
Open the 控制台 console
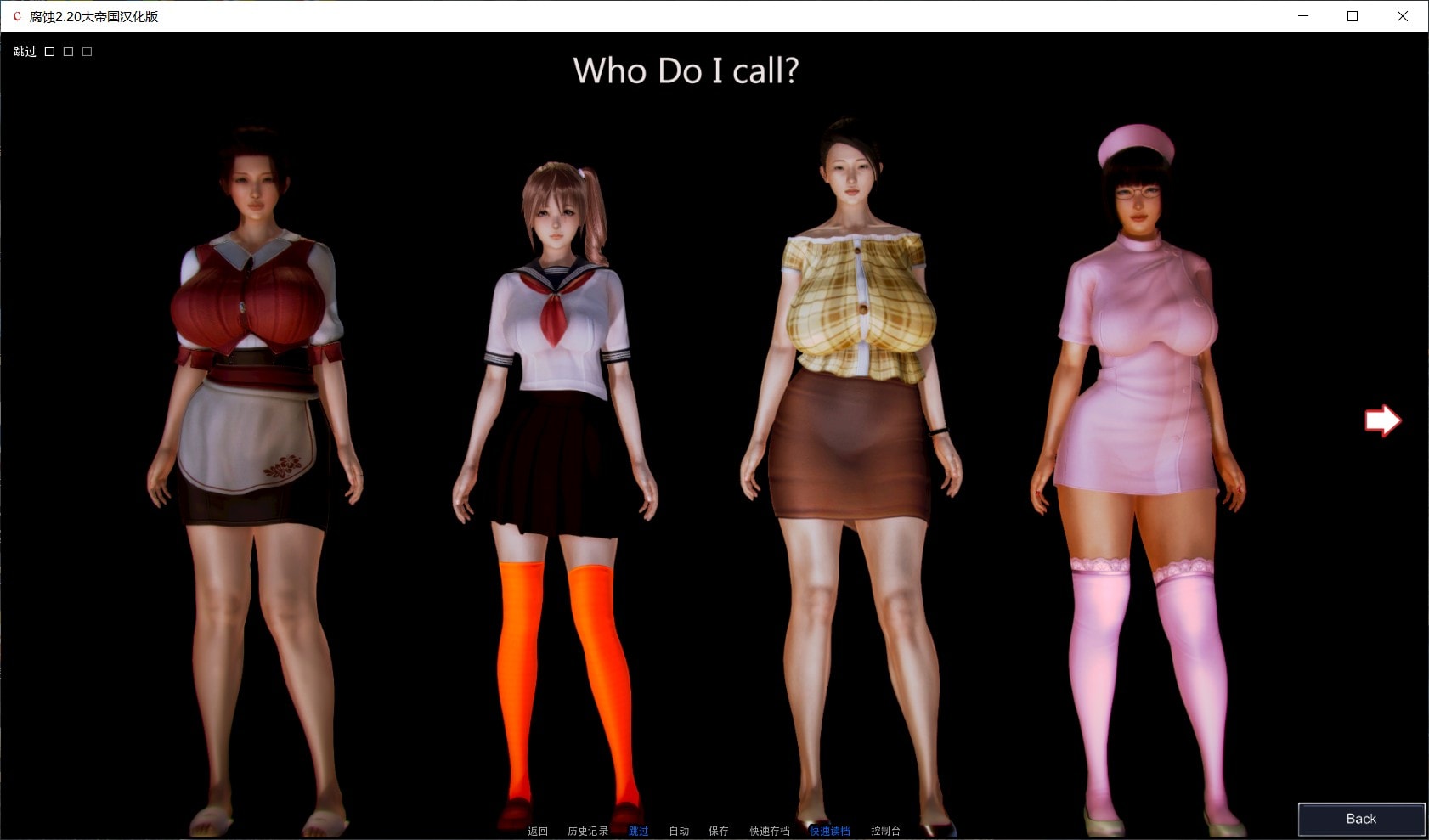[x=885, y=831]
